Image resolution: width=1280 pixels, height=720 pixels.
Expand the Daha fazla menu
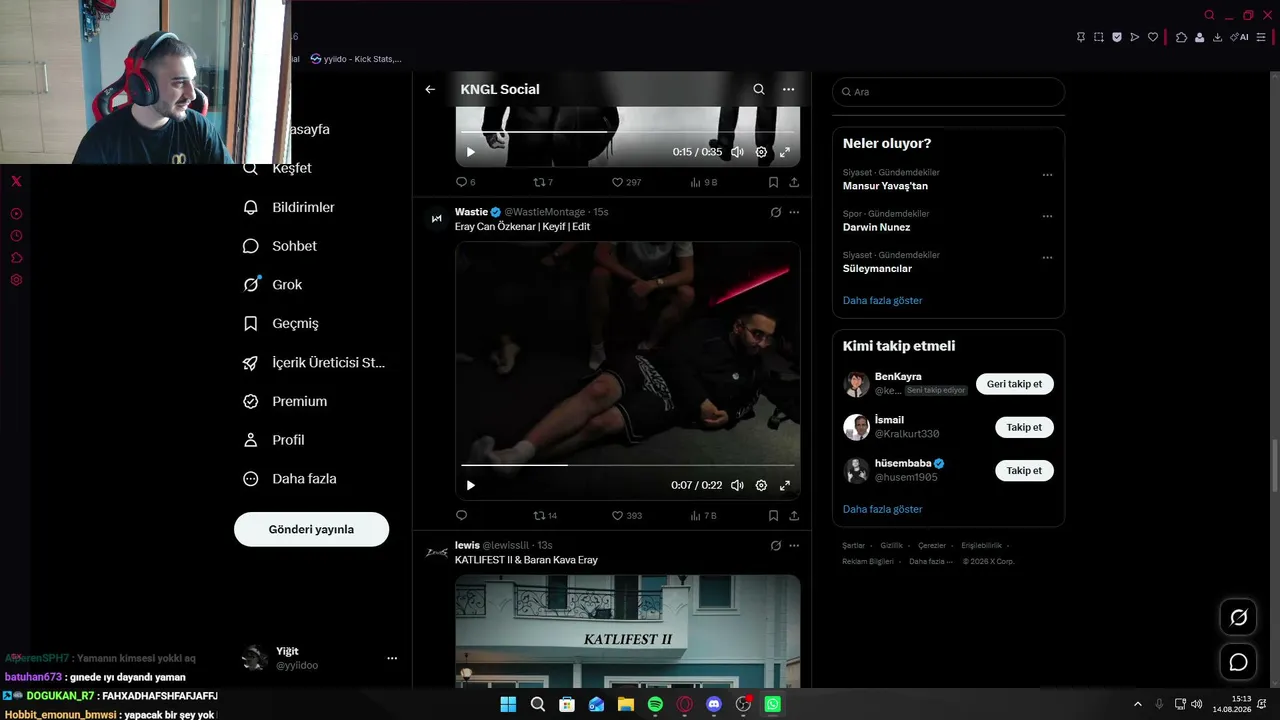click(x=290, y=479)
